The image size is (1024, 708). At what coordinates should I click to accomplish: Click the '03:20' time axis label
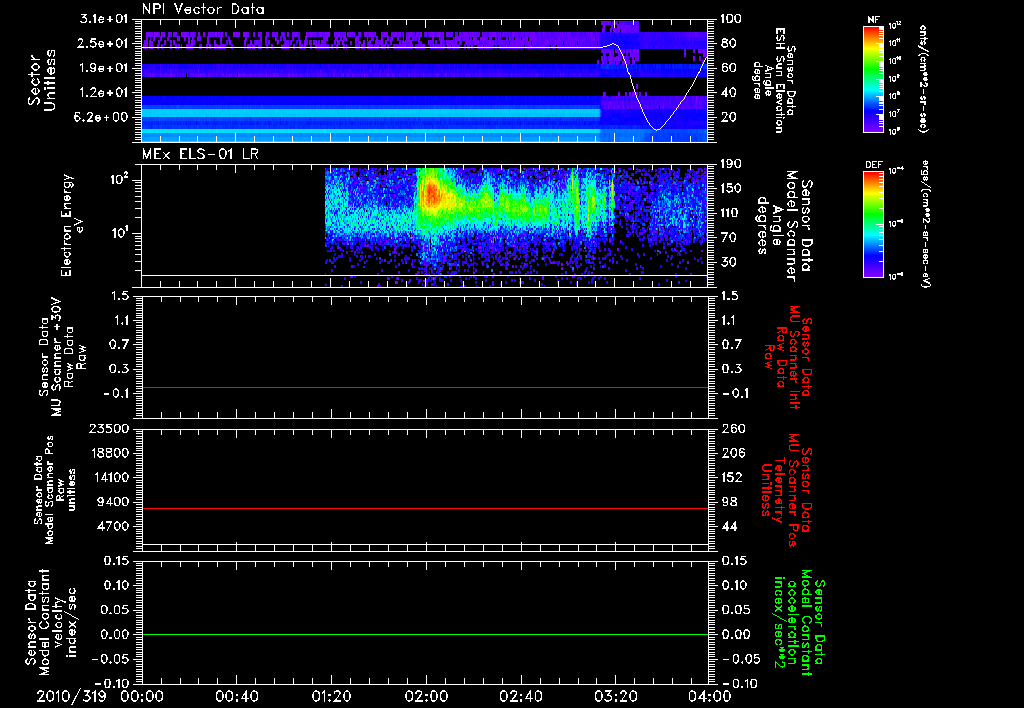pos(615,696)
